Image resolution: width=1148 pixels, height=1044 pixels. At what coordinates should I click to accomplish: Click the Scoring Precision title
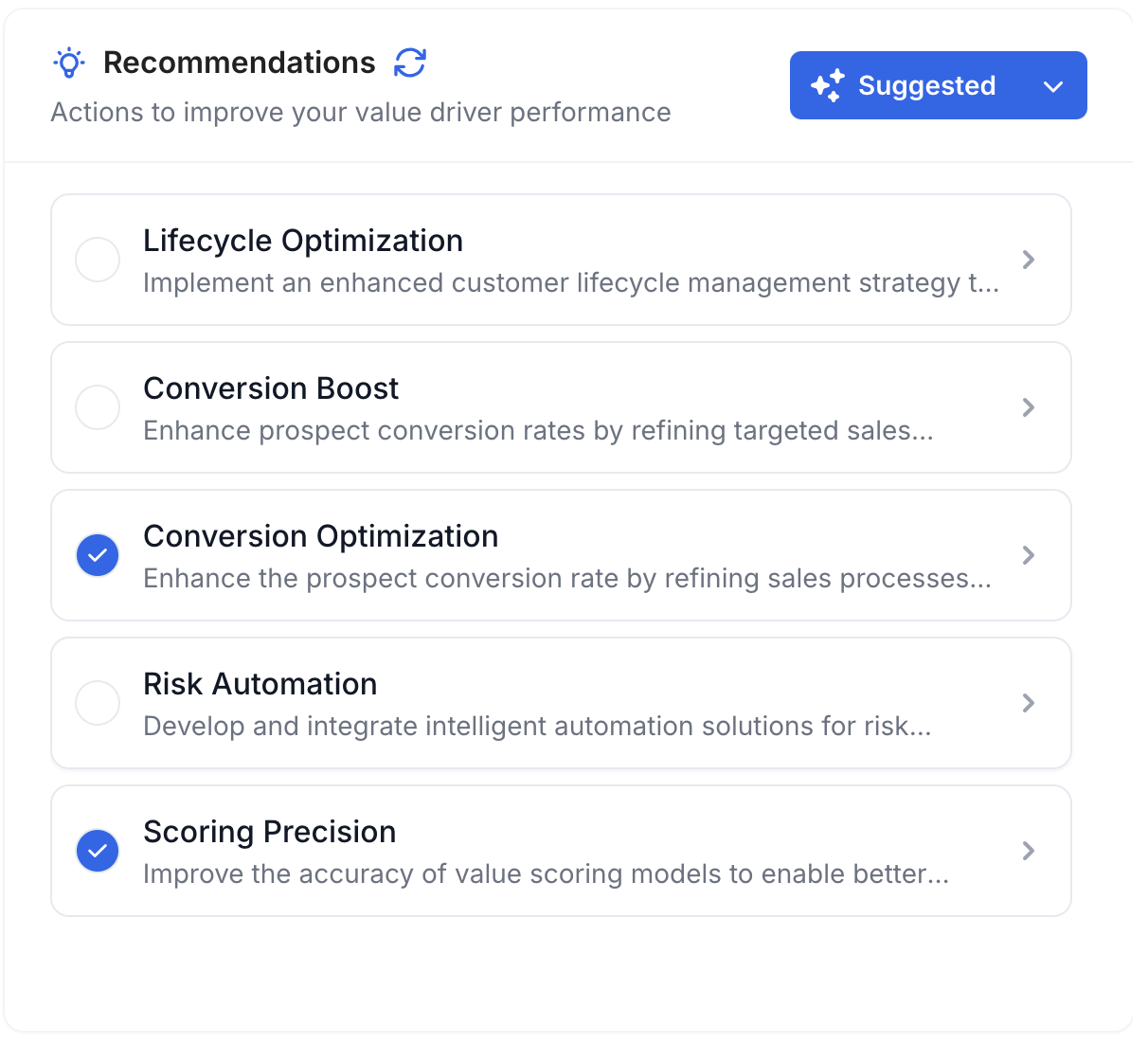click(270, 832)
